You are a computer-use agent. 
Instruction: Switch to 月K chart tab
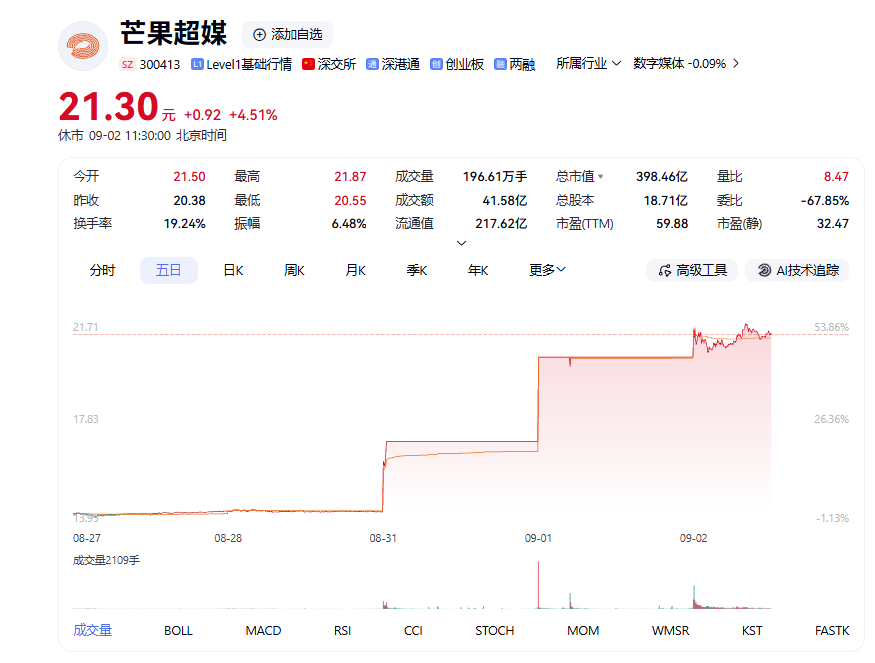tap(355, 271)
